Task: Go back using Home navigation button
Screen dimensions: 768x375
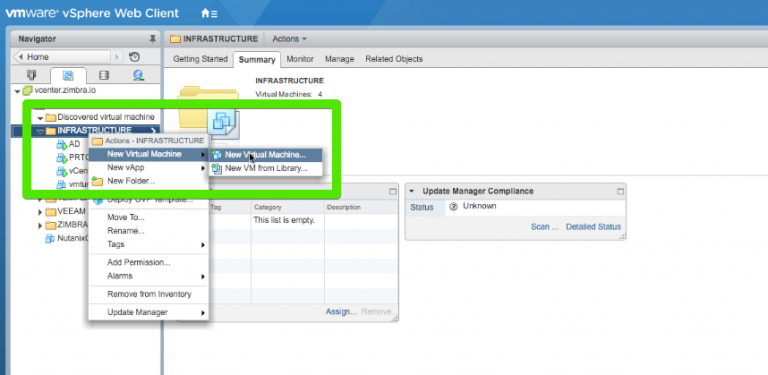Action: click(62, 57)
